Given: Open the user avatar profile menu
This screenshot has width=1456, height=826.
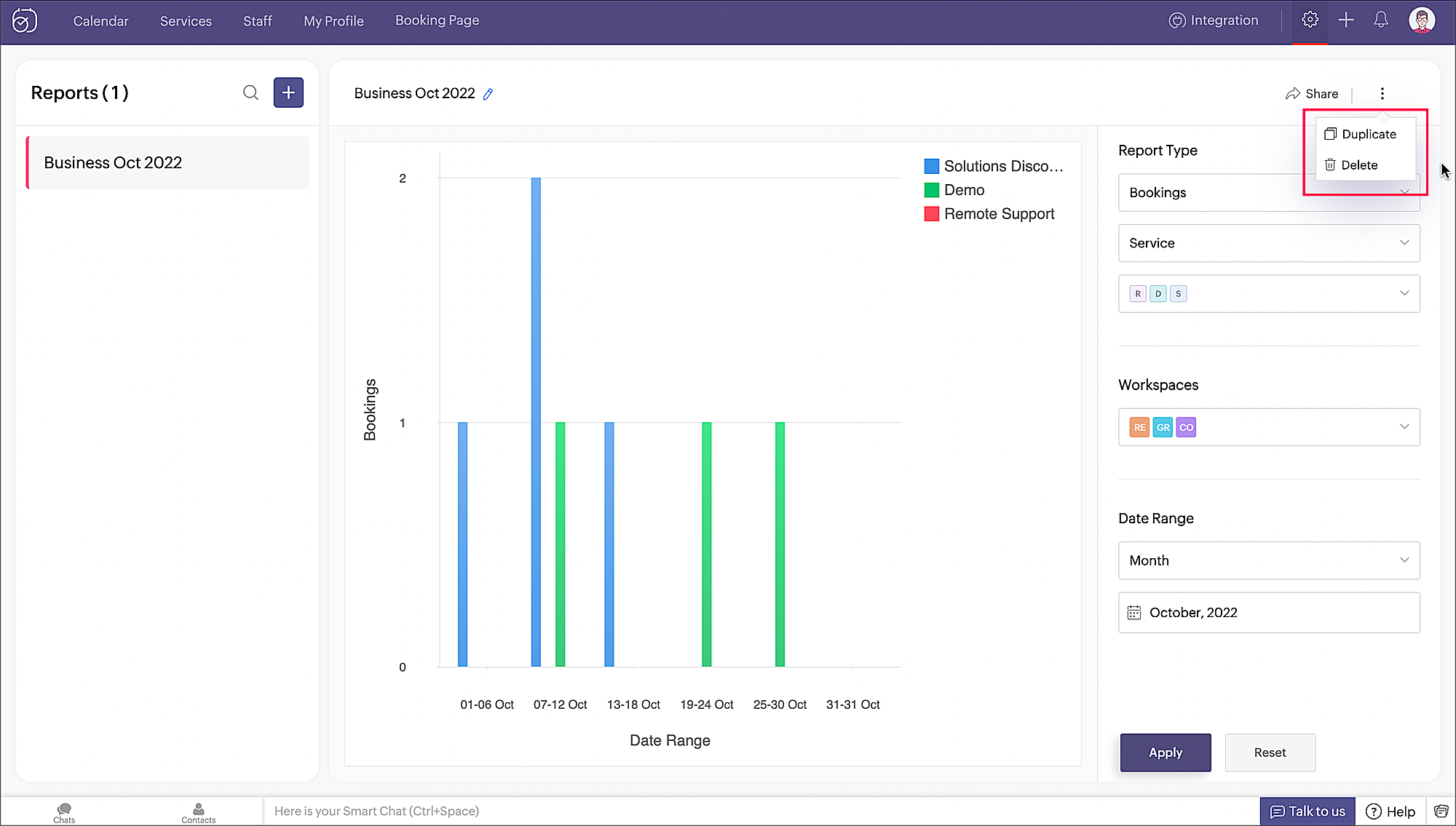Looking at the screenshot, I should pos(1422,20).
